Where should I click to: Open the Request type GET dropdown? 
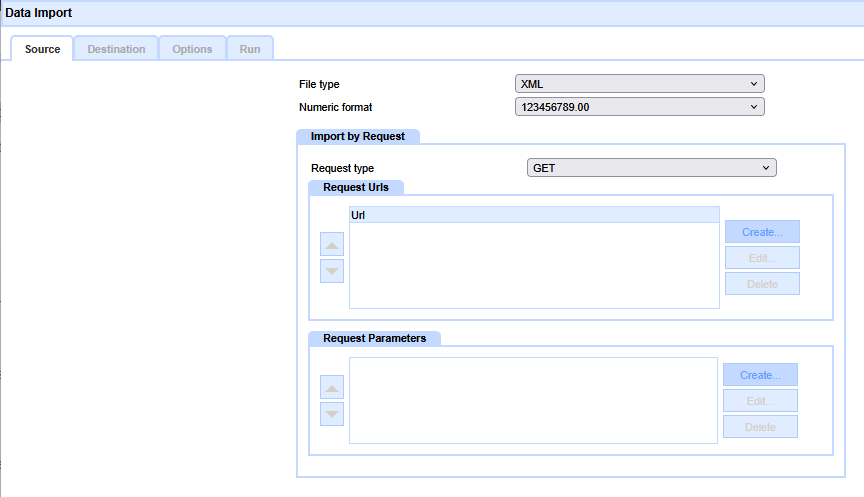coord(651,168)
